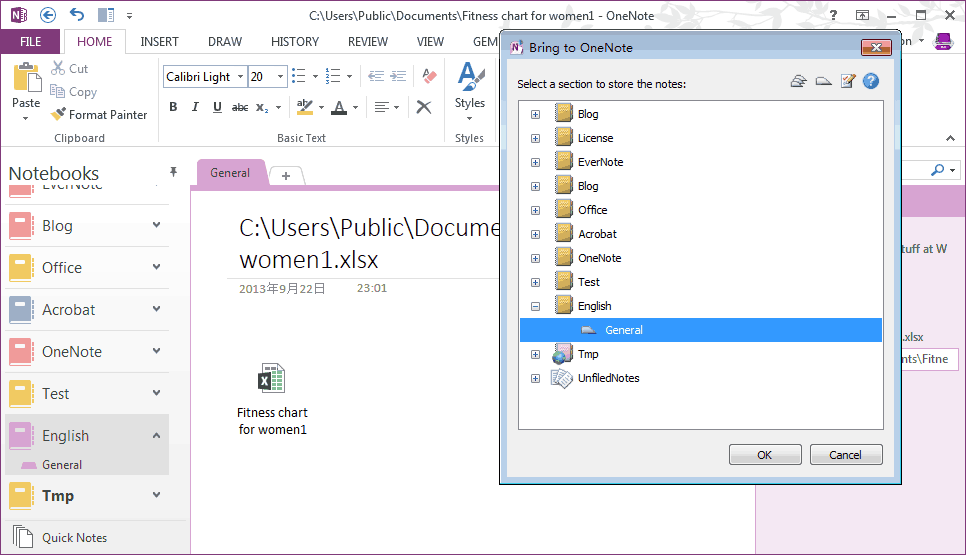Switch to the DRAW tab

coord(225,41)
